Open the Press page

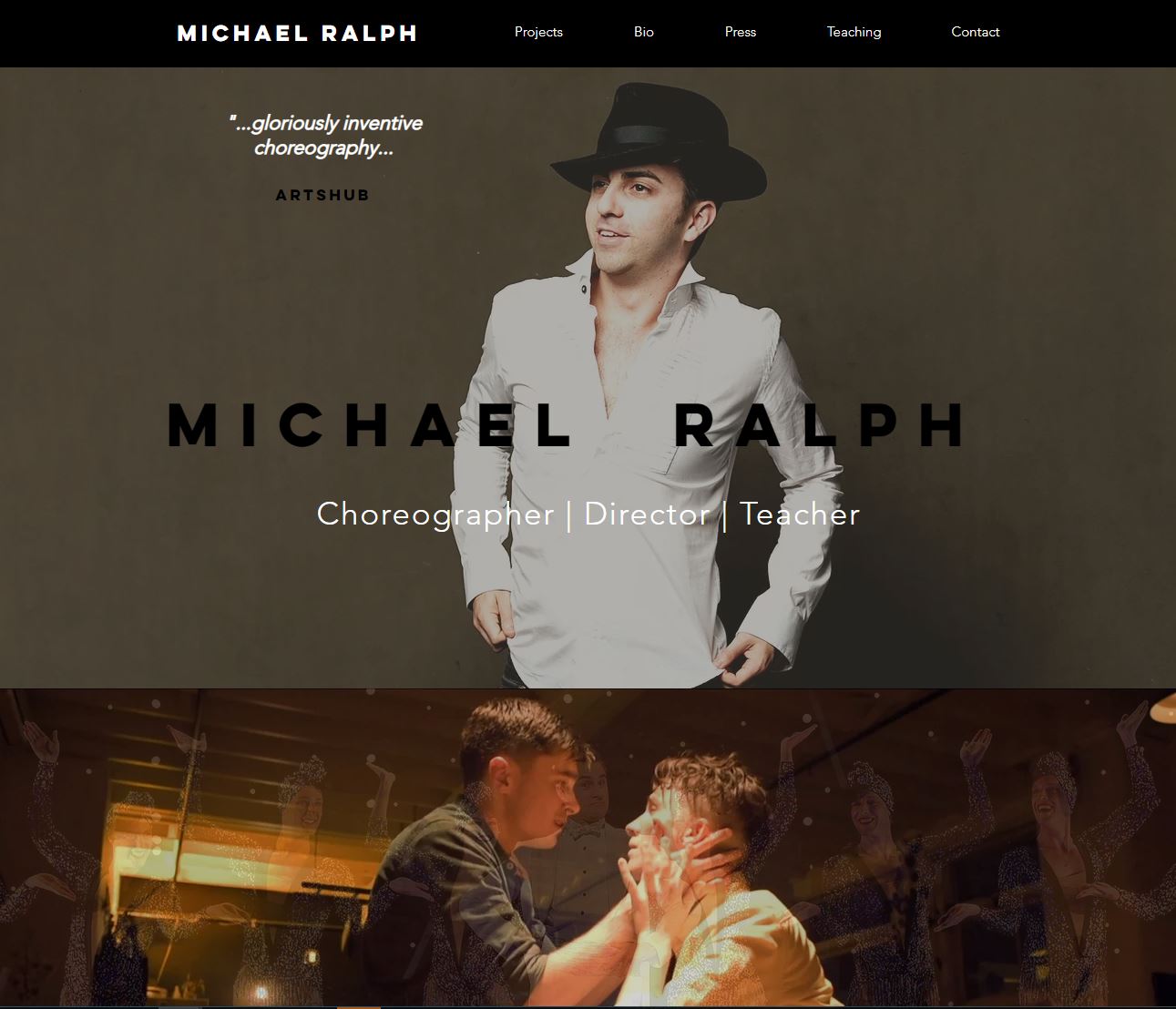coord(741,32)
